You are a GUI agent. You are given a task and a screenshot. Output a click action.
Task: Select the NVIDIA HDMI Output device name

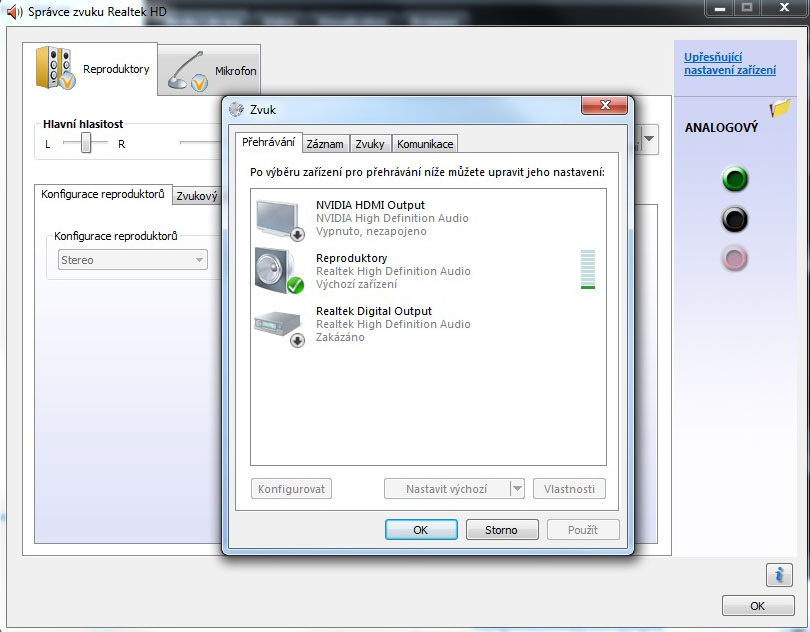[x=370, y=205]
